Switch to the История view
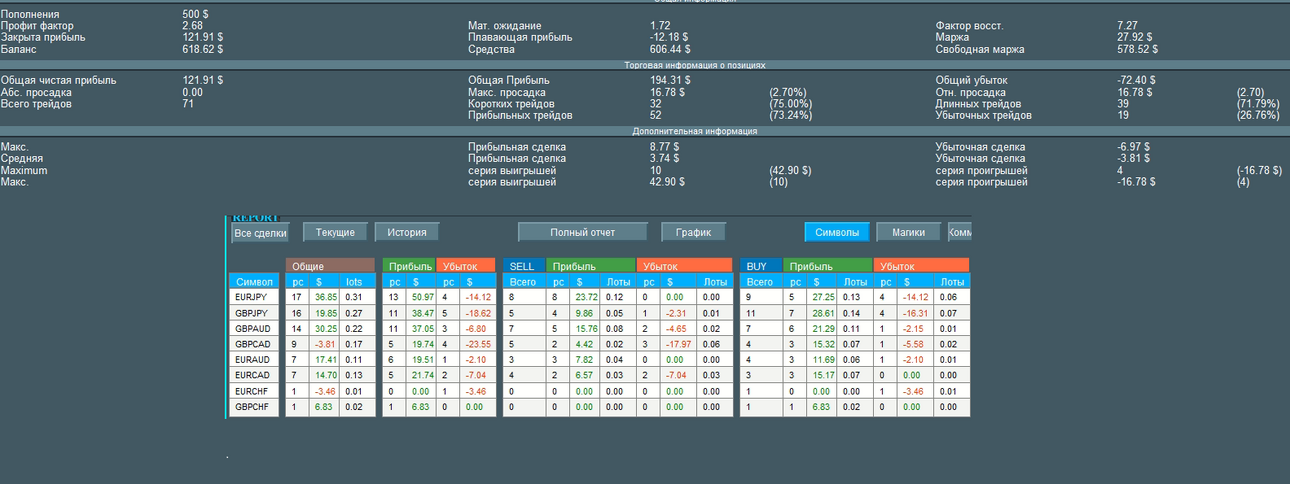1290x484 pixels. 407,232
